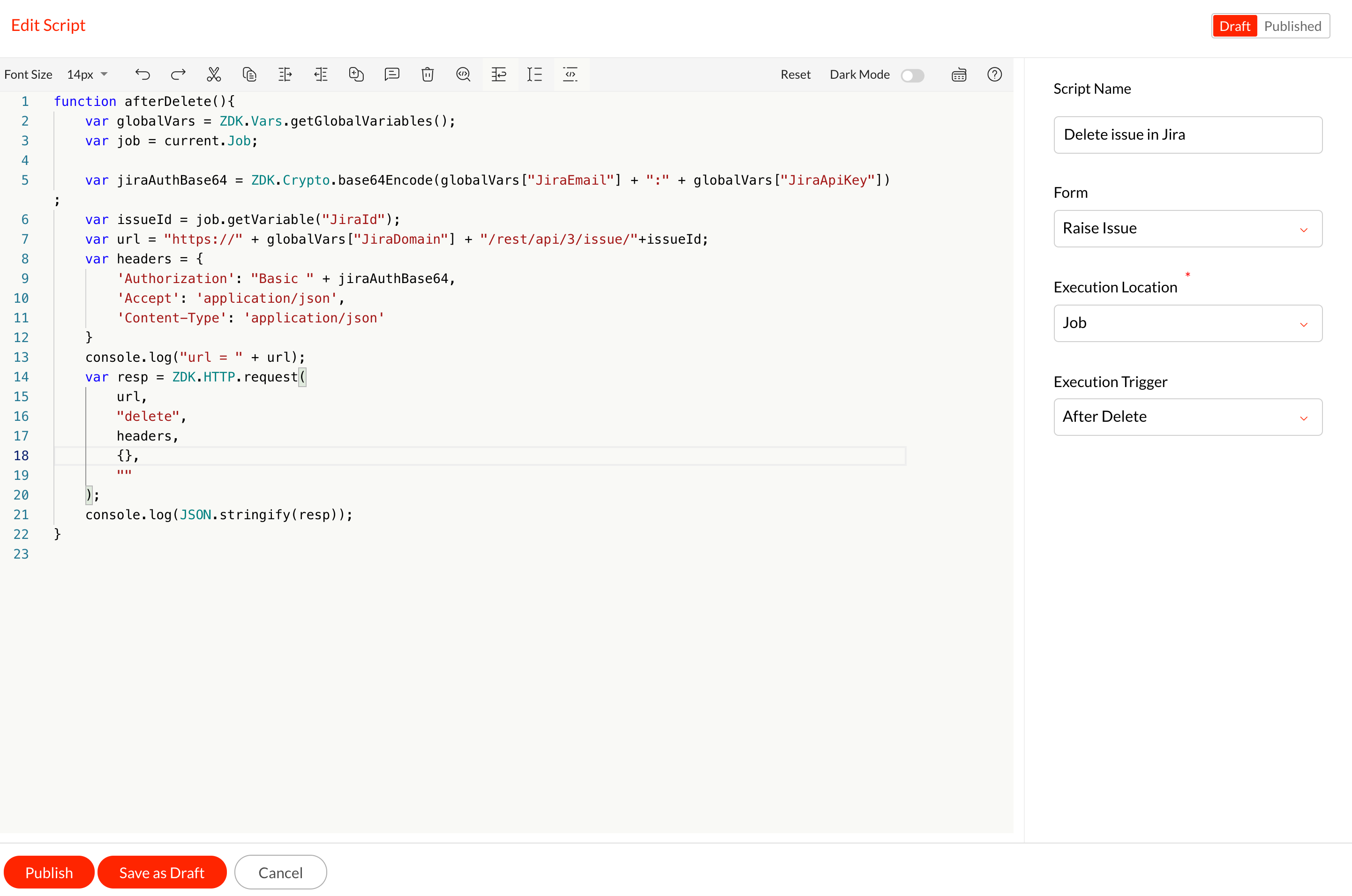This screenshot has width=1352, height=896.
Task: Toggle comment on the line
Action: pos(392,75)
